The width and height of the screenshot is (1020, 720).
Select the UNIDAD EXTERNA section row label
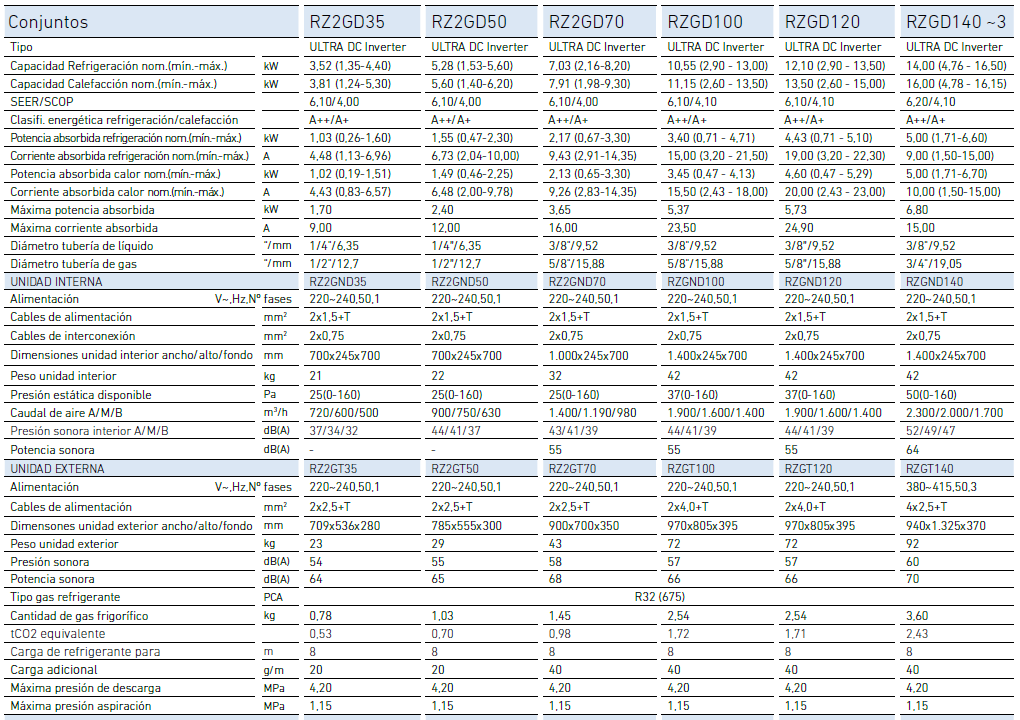[55, 468]
